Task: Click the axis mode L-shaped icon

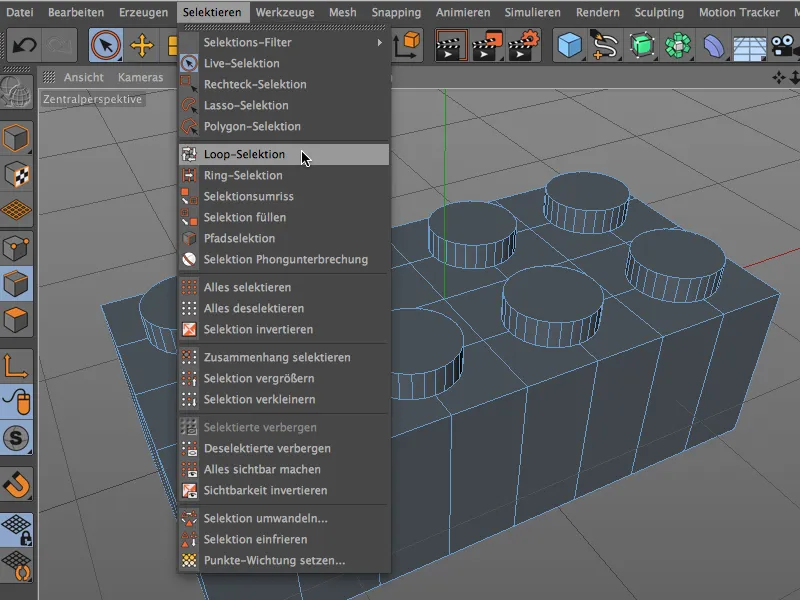Action: pyautogui.click(x=16, y=365)
